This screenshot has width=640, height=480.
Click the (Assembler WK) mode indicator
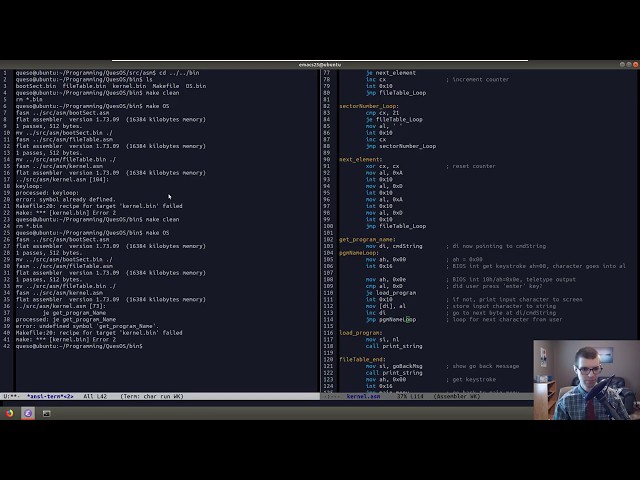click(457, 396)
